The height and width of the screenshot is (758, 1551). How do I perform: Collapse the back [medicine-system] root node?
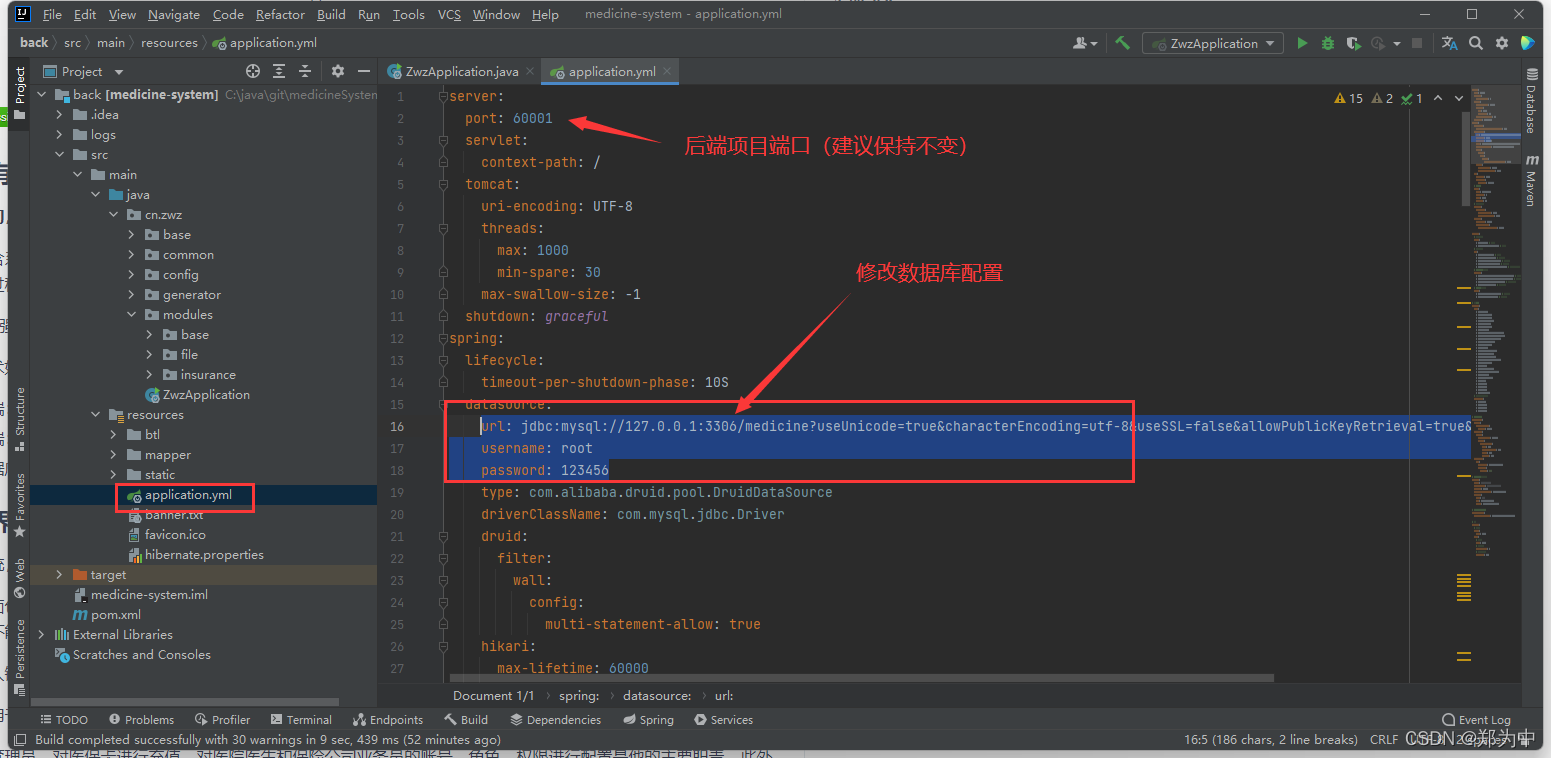click(x=42, y=94)
